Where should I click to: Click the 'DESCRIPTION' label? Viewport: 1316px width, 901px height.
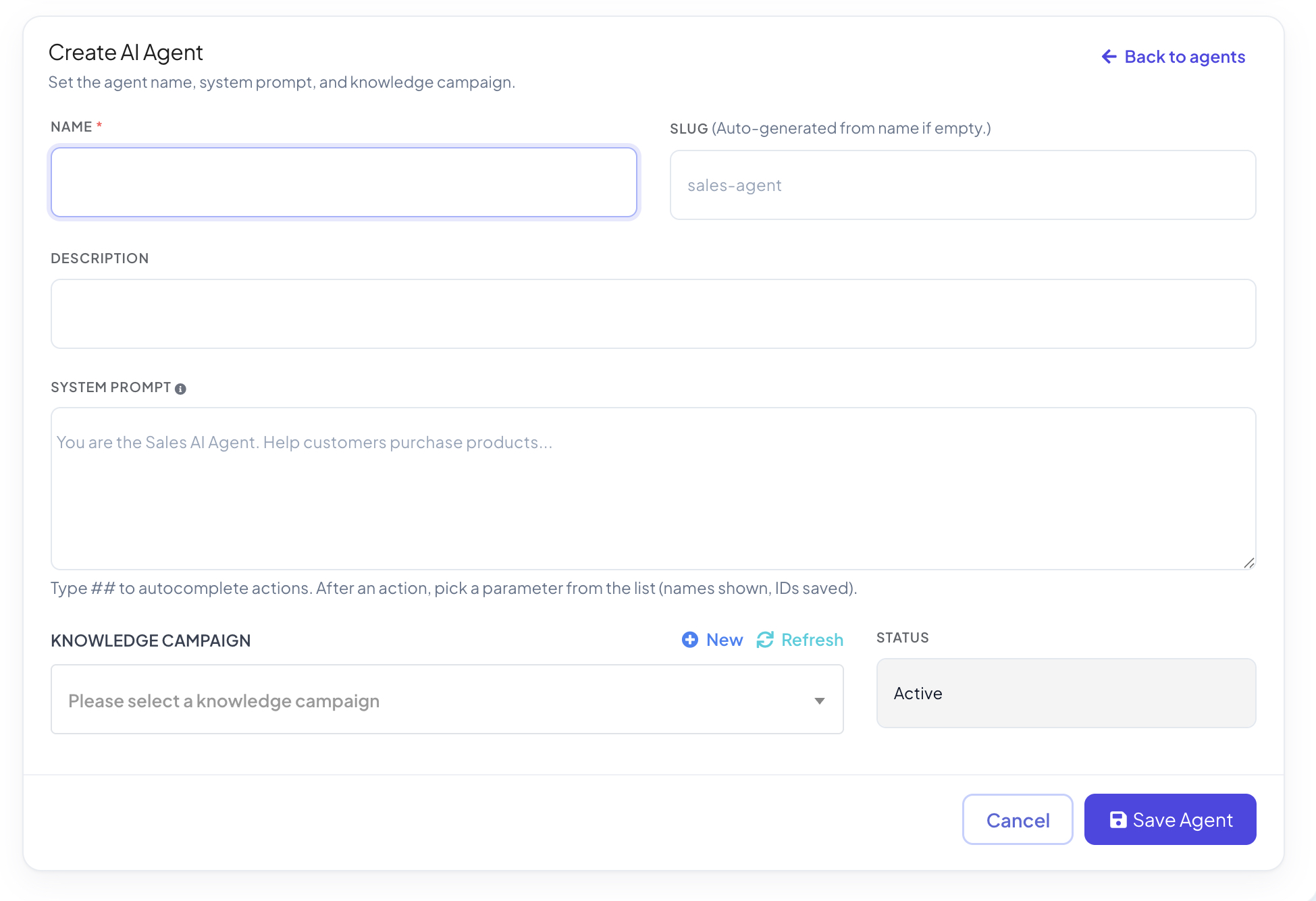[100, 258]
